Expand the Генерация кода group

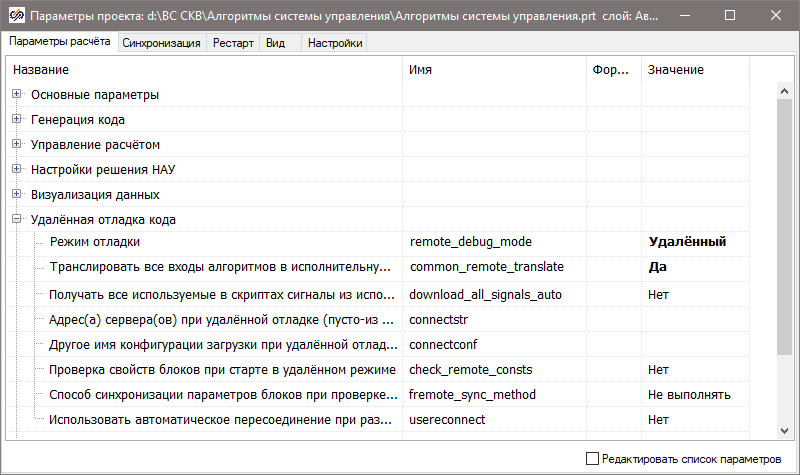point(17,119)
